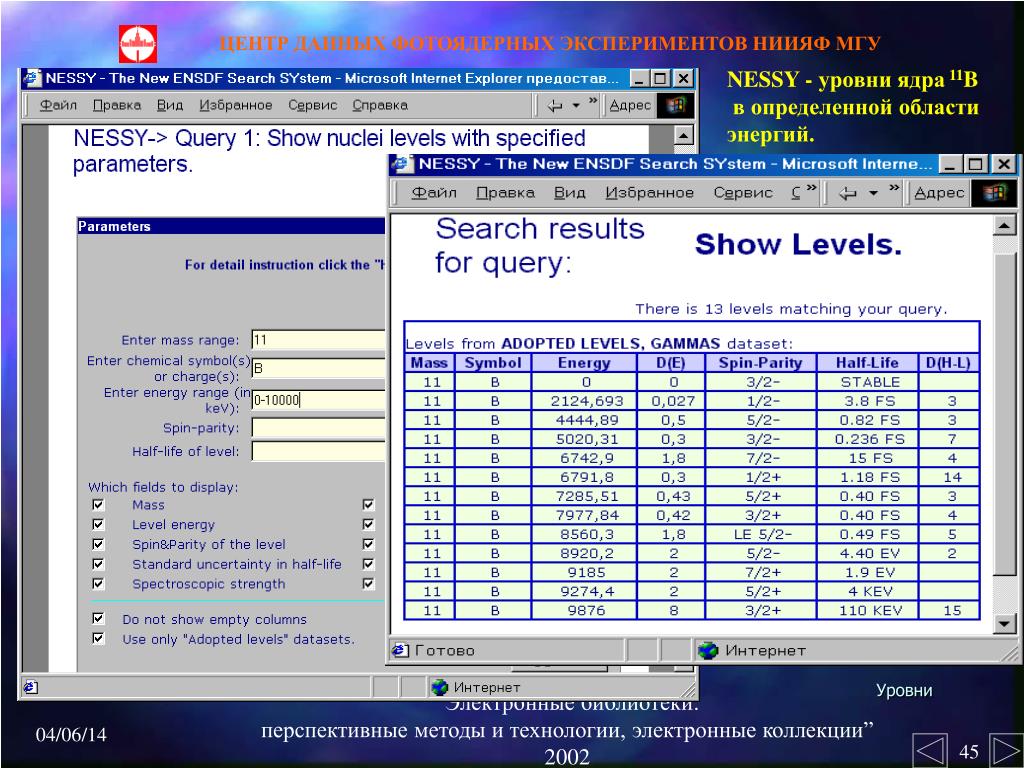The width and height of the screenshot is (1024, 768).
Task: Click the Half-Life column header
Action: 867,363
